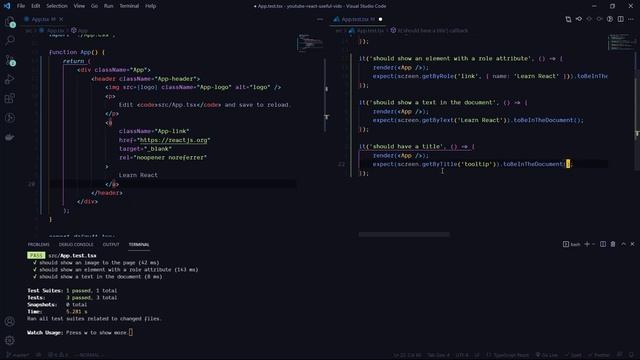The image size is (640, 360).
Task: Click the bash terminal label
Action: pyautogui.click(x=572, y=244)
